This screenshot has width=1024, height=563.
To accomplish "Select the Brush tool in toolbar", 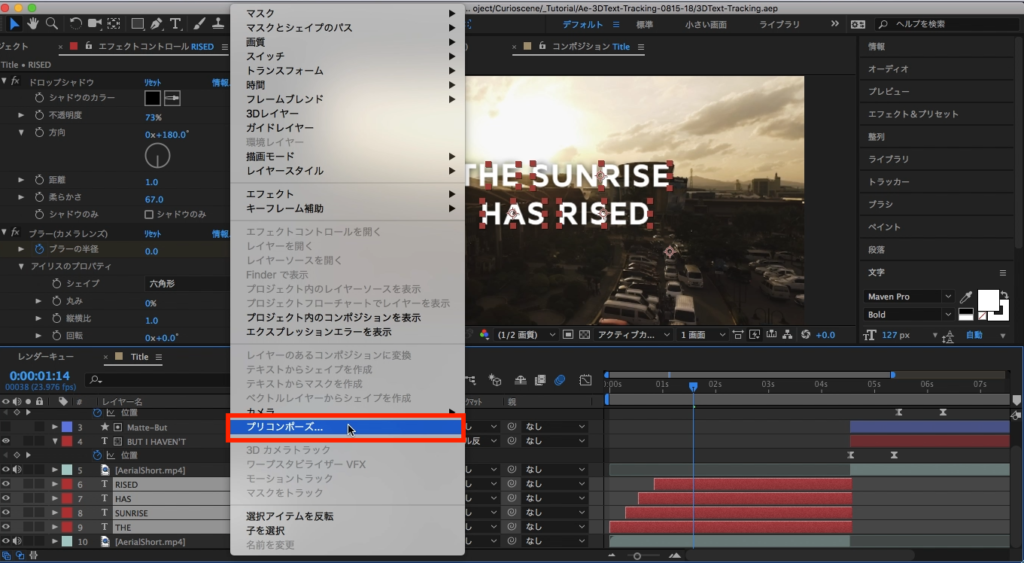I will coord(201,23).
